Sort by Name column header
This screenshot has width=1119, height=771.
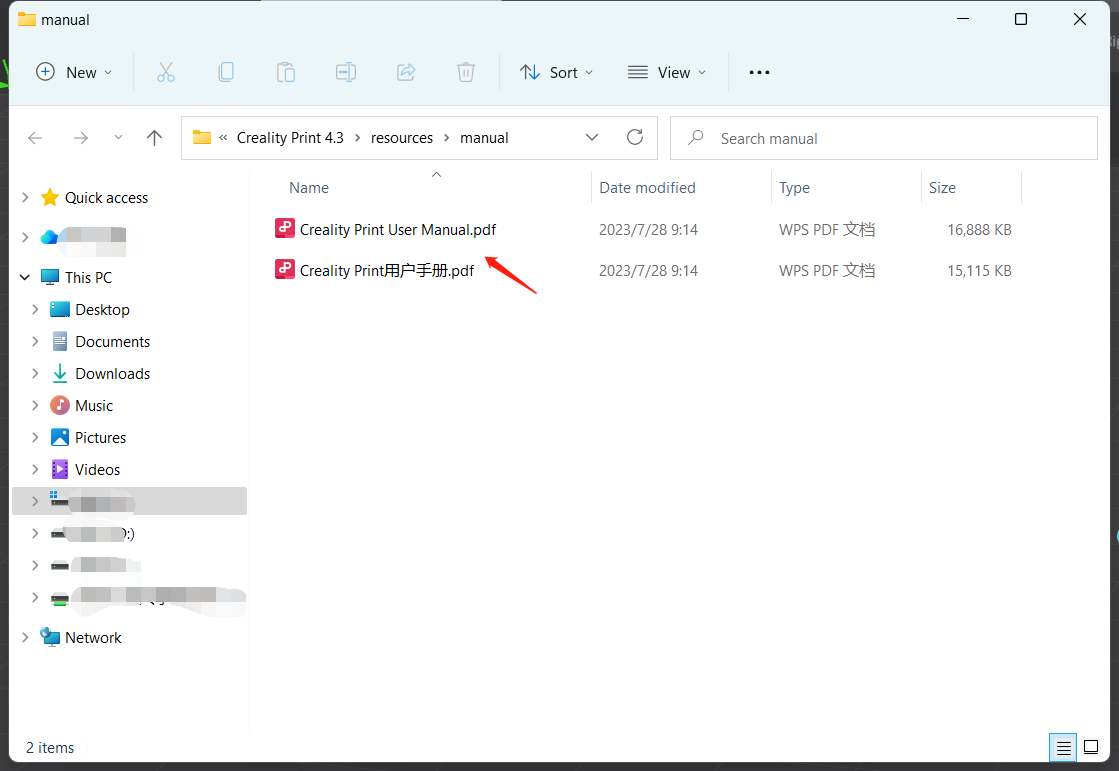[x=309, y=188]
